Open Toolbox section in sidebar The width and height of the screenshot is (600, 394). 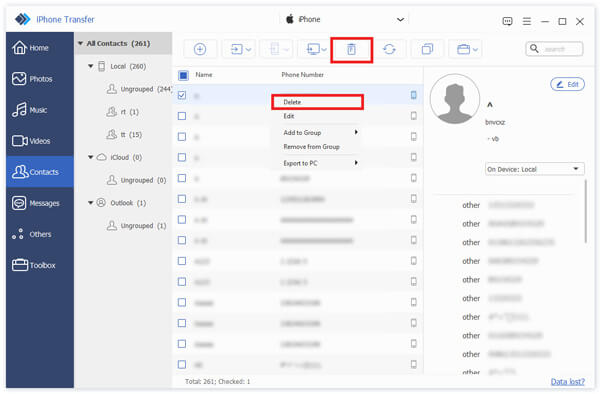click(x=39, y=265)
